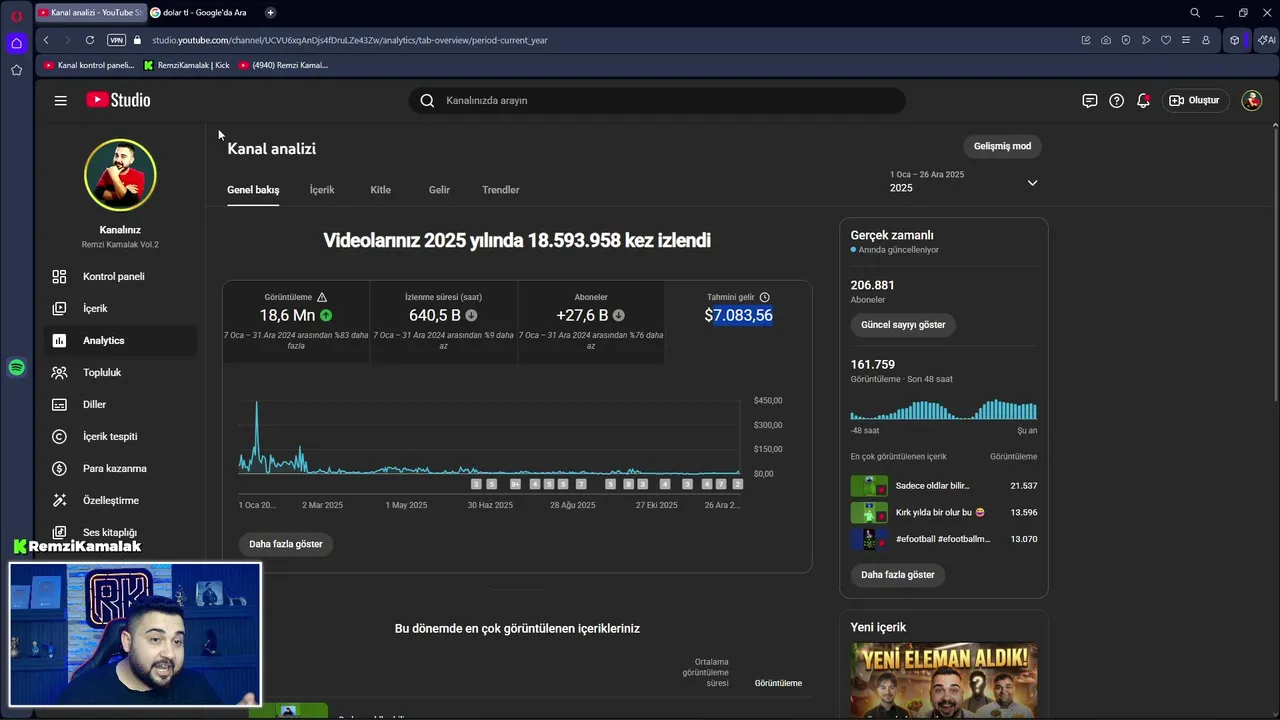The width and height of the screenshot is (1280, 720).
Task: Expand the 2025 date range dropdown
Action: click(x=1032, y=183)
